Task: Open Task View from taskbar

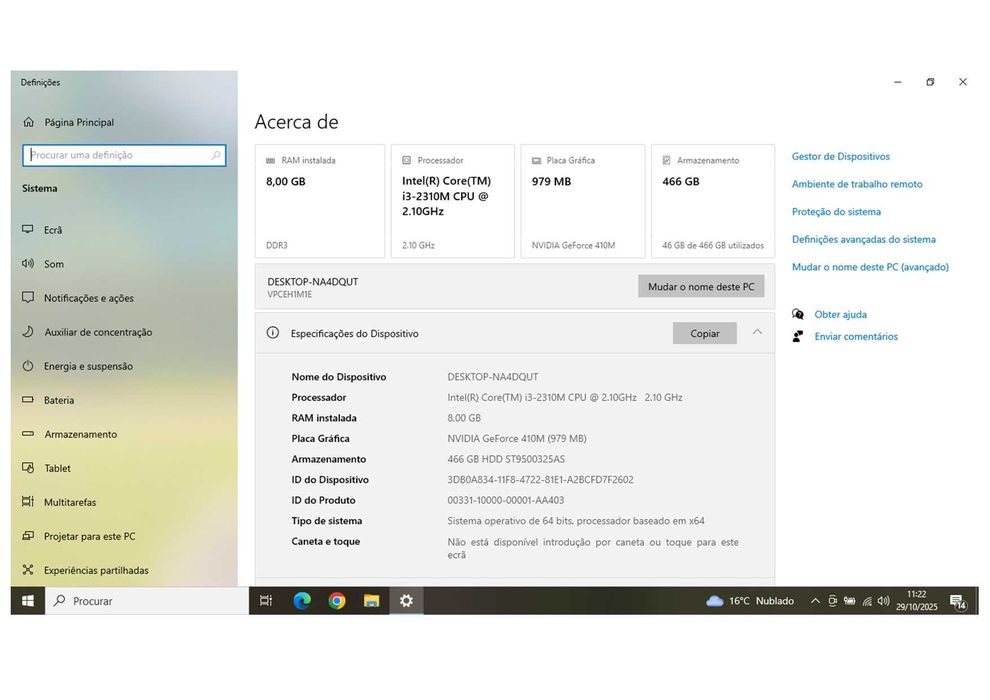Action: [266, 601]
